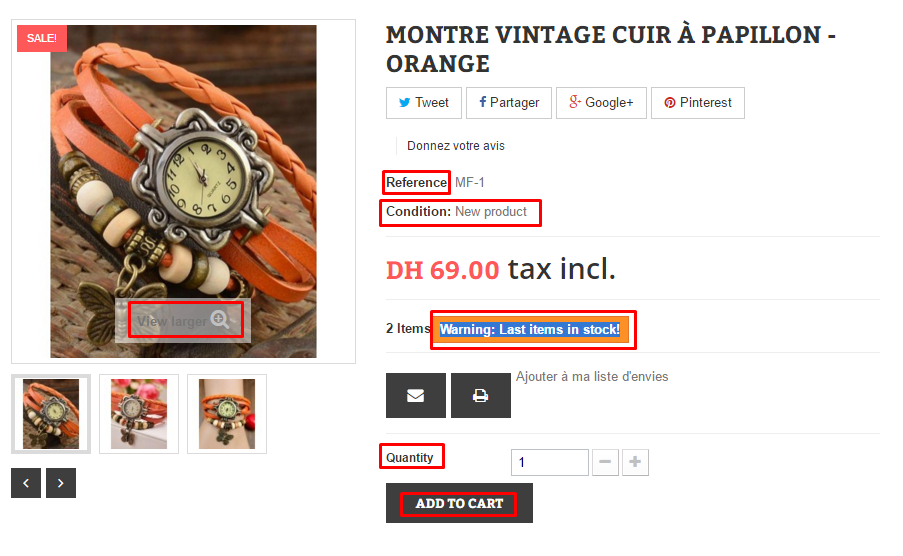Viewport: 903px width, 556px height.
Task: Click the envelope send-to-friend icon button
Action: click(x=415, y=395)
